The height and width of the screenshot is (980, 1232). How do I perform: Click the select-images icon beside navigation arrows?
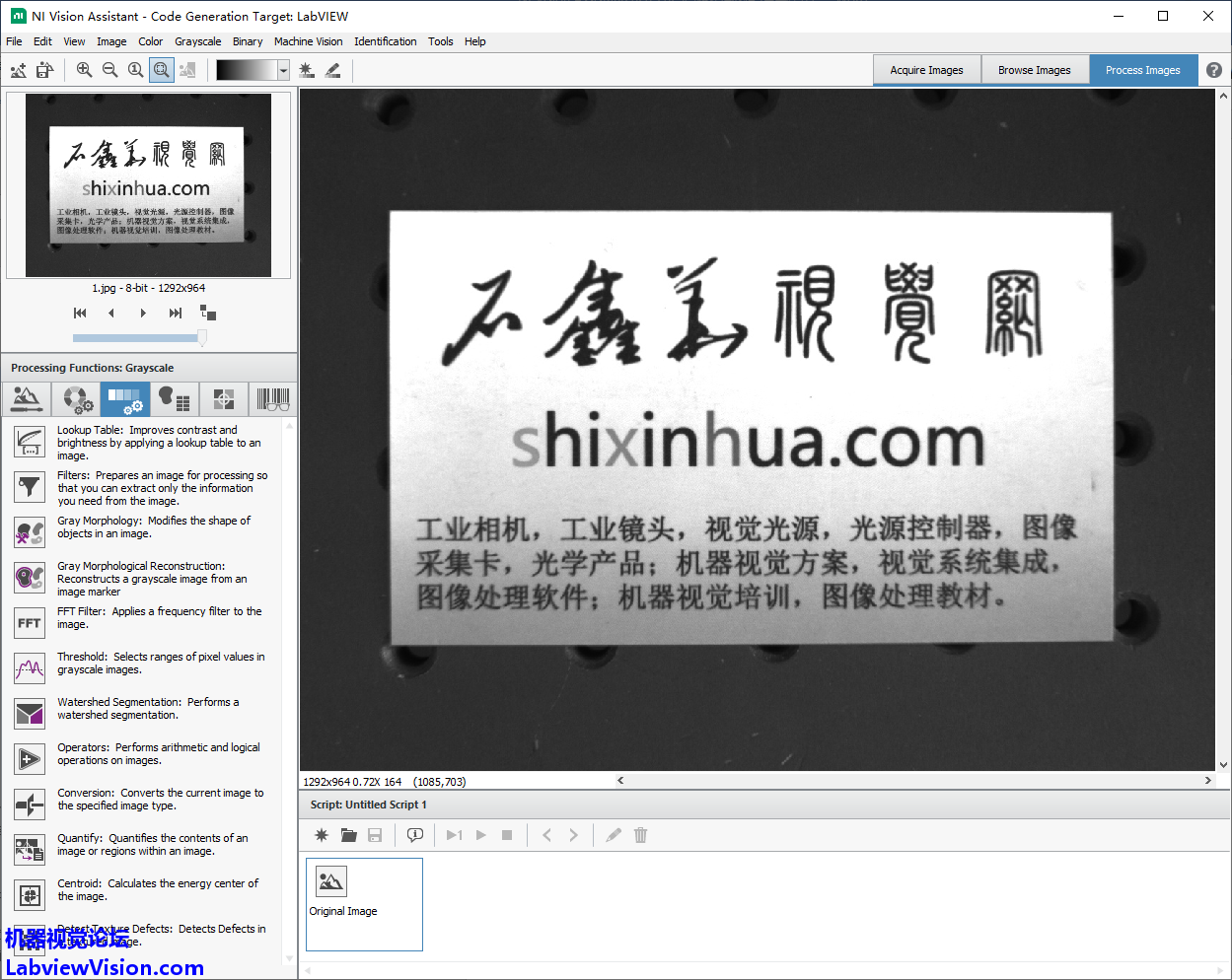pyautogui.click(x=208, y=313)
